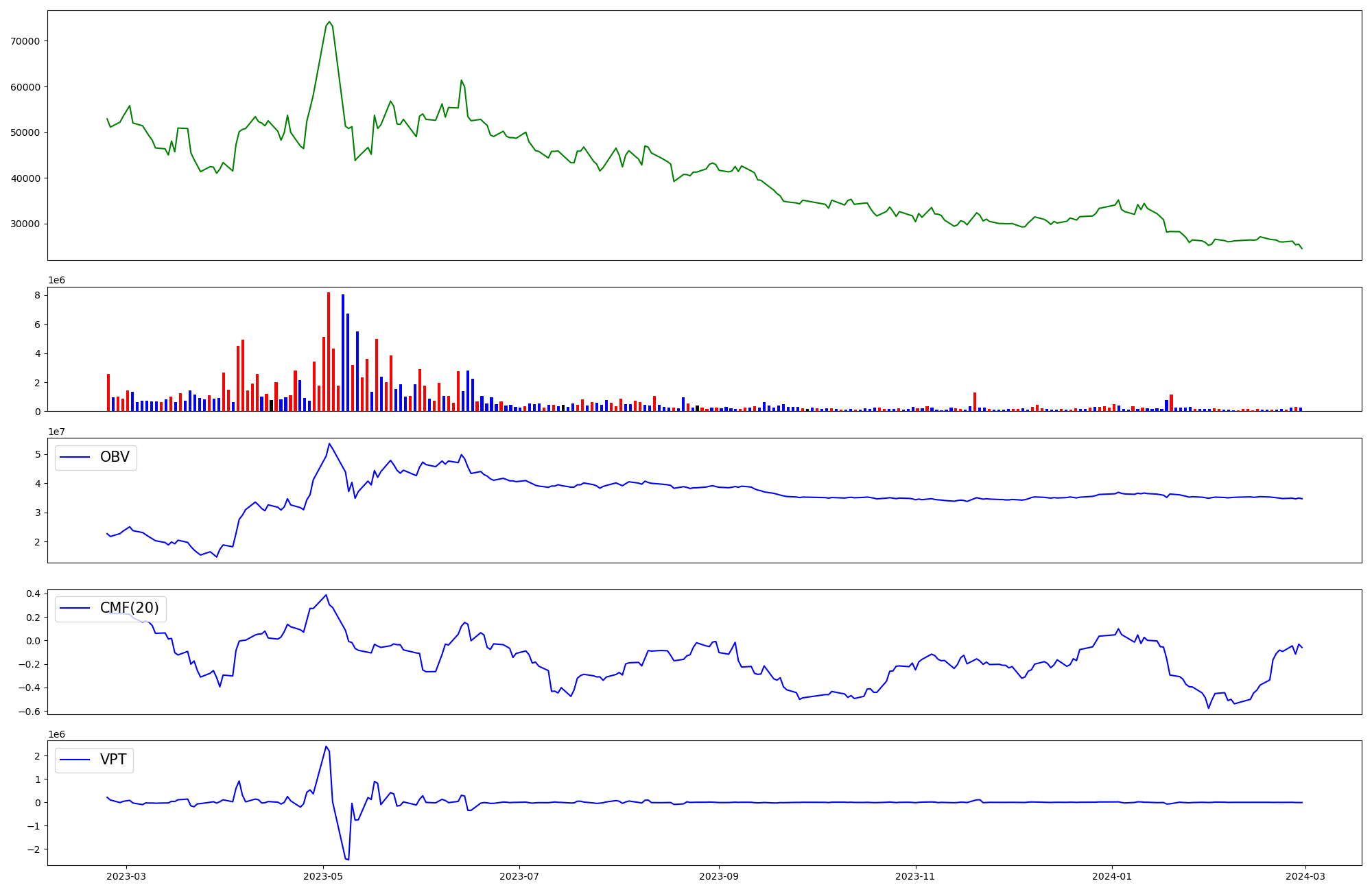Select the 2024-01 x-axis date label
The width and height of the screenshot is (1372, 892).
click(1112, 876)
